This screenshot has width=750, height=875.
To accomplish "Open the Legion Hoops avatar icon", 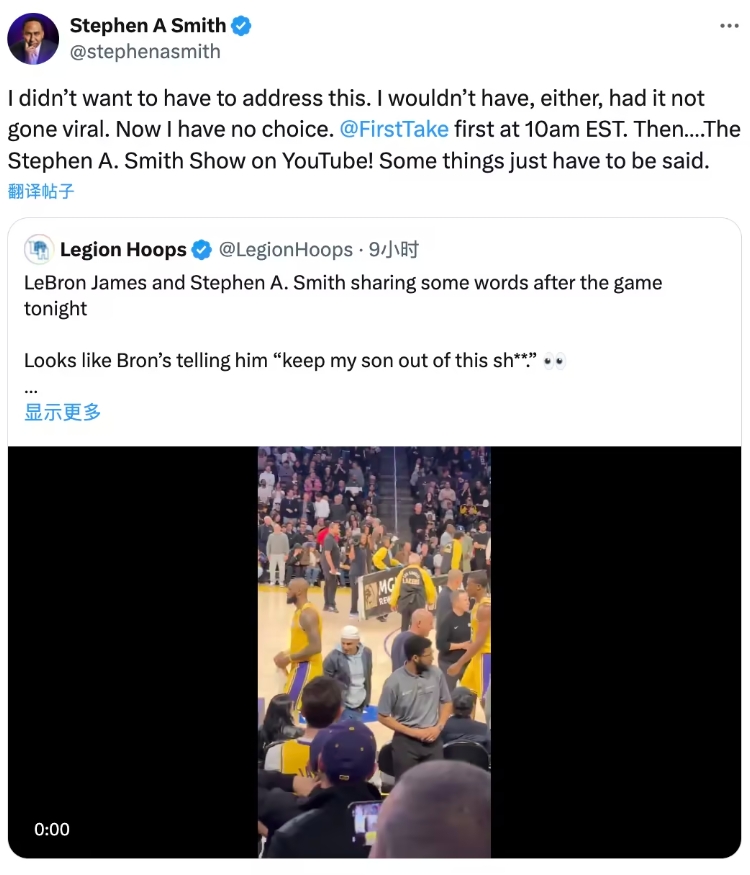I will pos(38,249).
